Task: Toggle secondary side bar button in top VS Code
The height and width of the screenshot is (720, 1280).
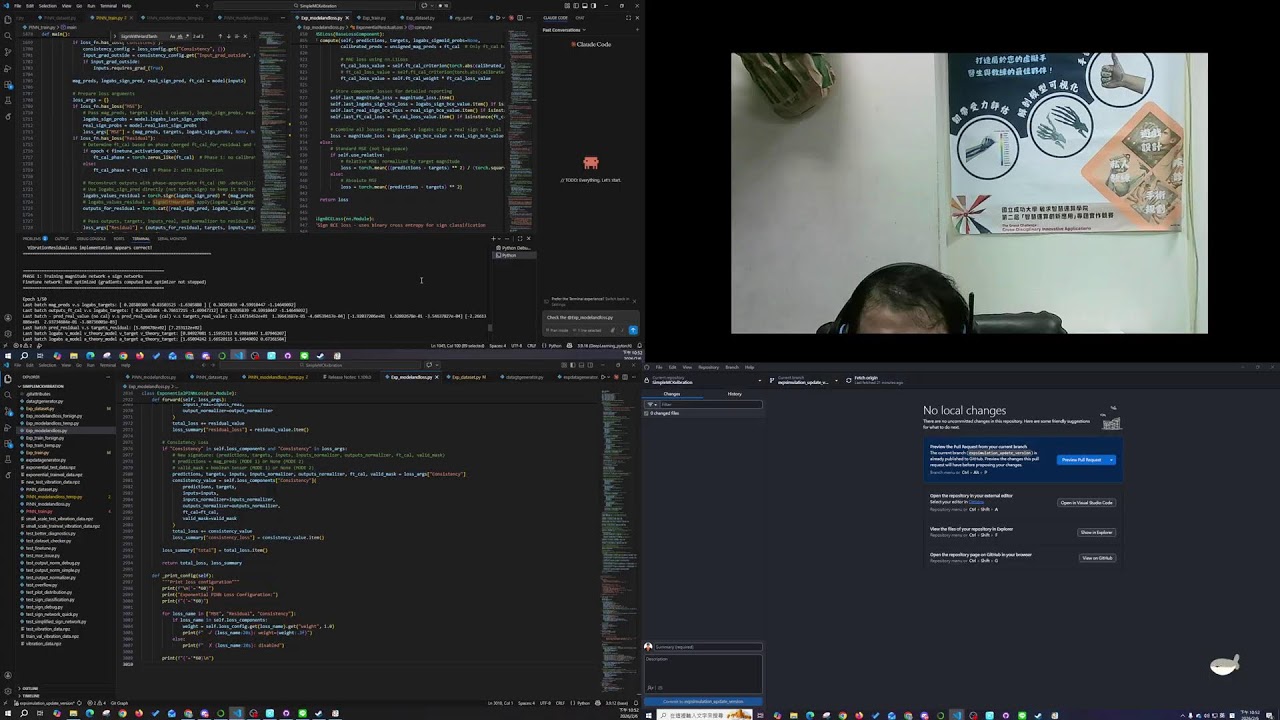Action: (593, 5)
